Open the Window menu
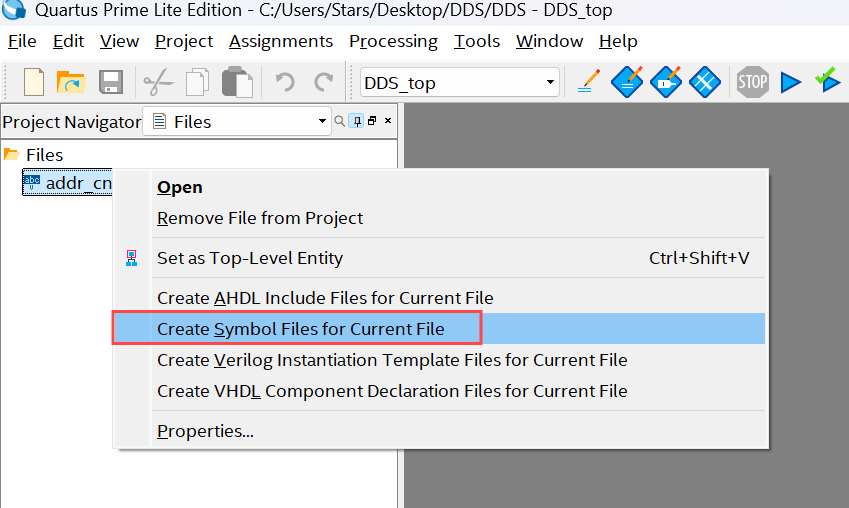849x508 pixels. (x=550, y=41)
